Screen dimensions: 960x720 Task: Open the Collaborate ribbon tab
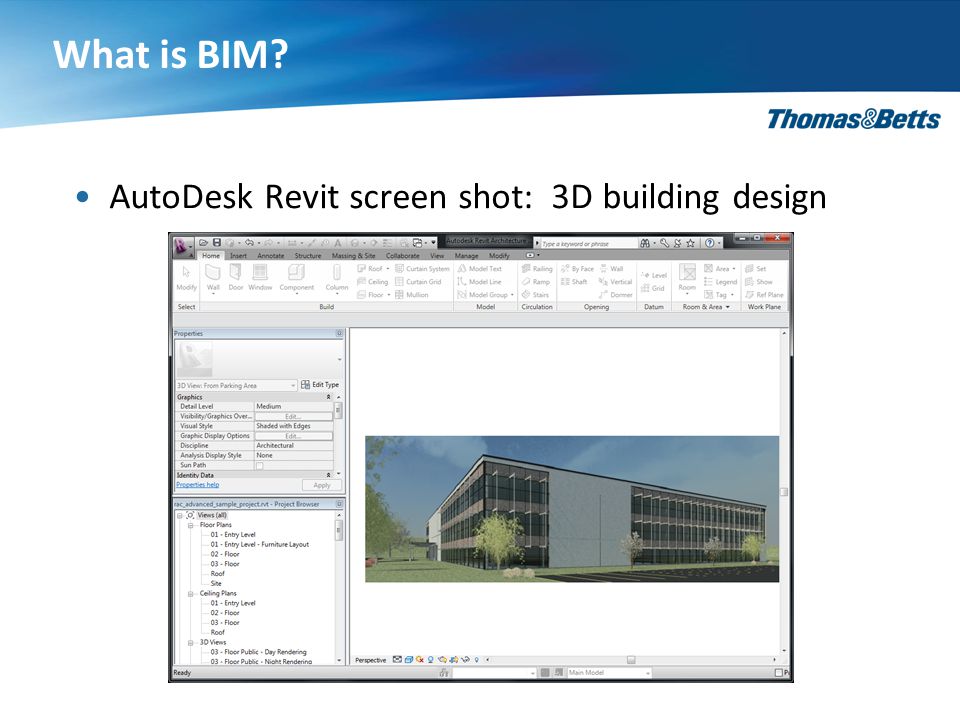[x=402, y=256]
